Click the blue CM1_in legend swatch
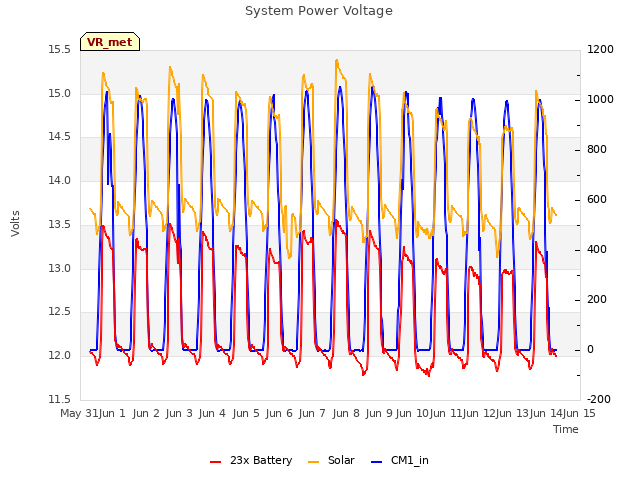Screen dimensions: 640x480 coord(377,462)
